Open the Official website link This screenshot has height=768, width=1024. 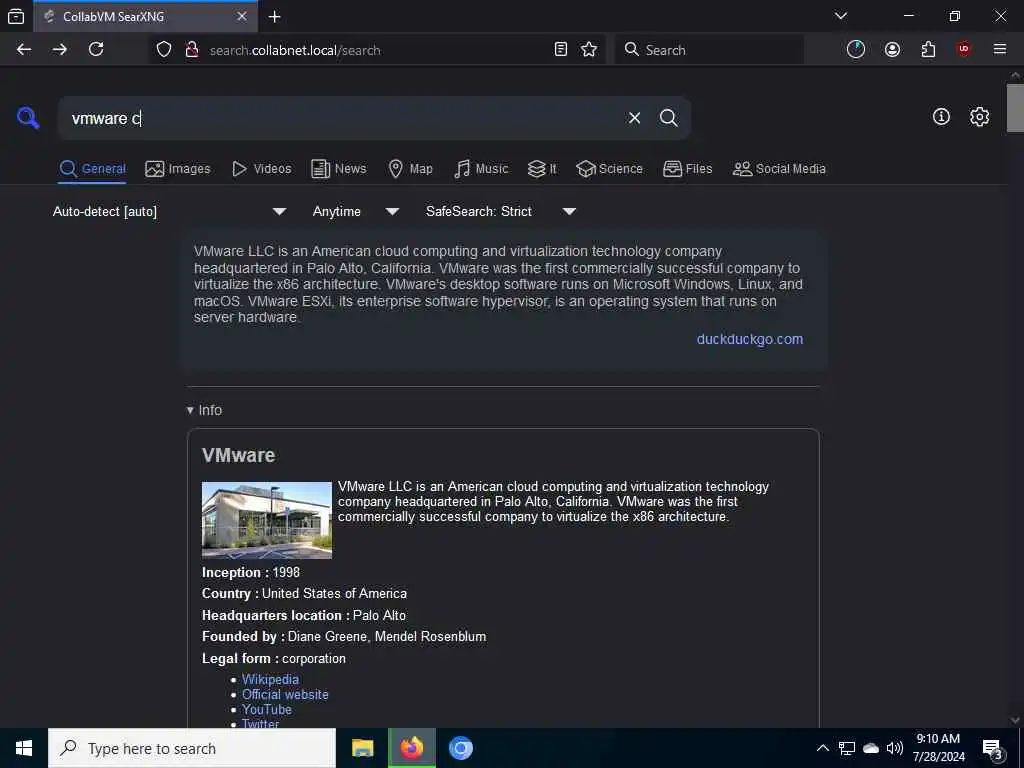[285, 694]
